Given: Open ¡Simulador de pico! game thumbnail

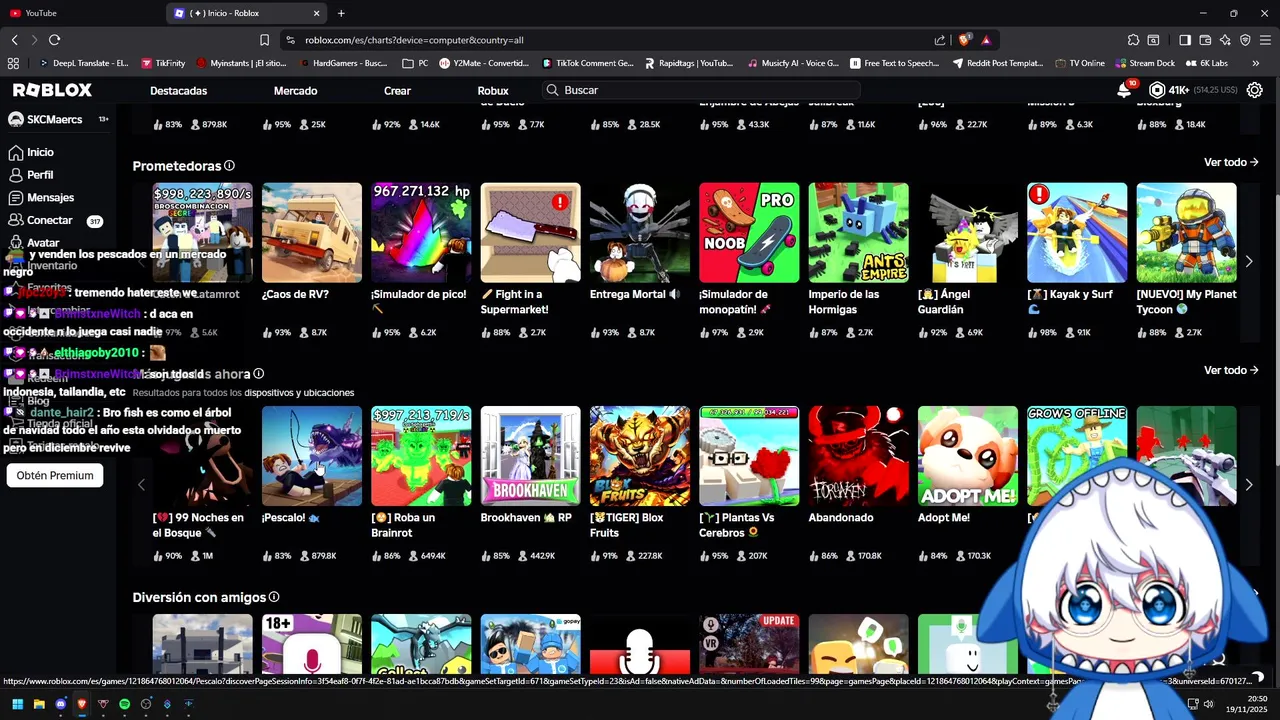Looking at the screenshot, I should click(421, 232).
